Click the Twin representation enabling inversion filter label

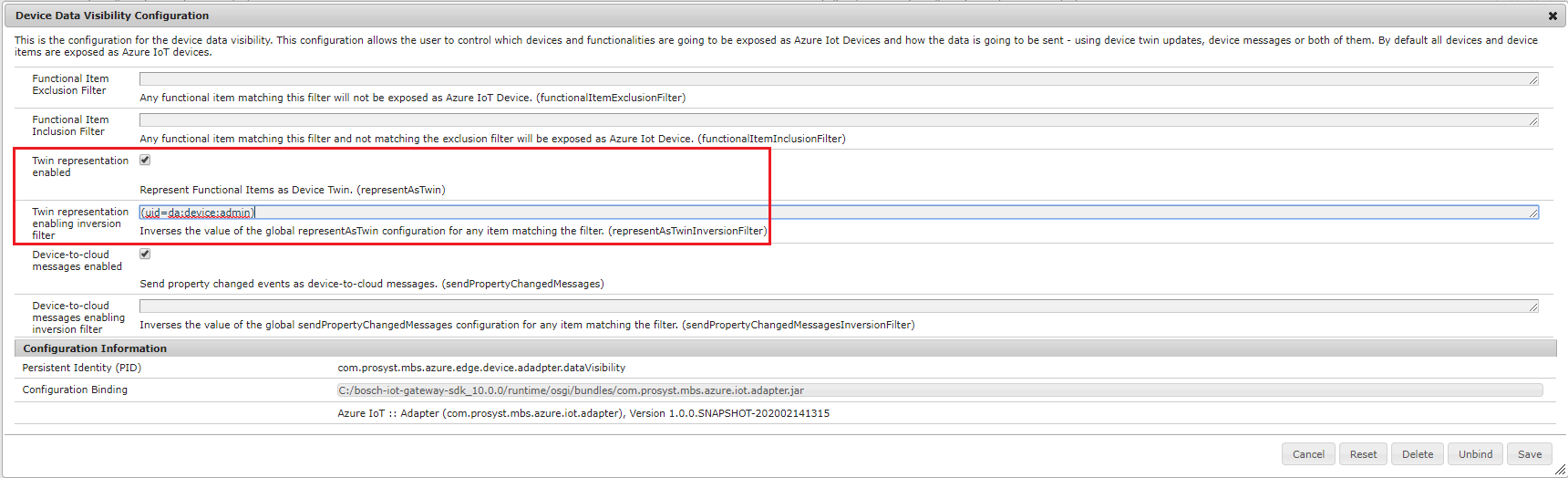[x=80, y=223]
